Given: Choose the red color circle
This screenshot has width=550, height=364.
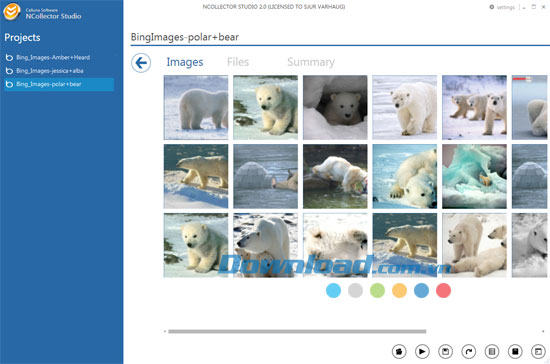Looking at the screenshot, I should tap(443, 290).
